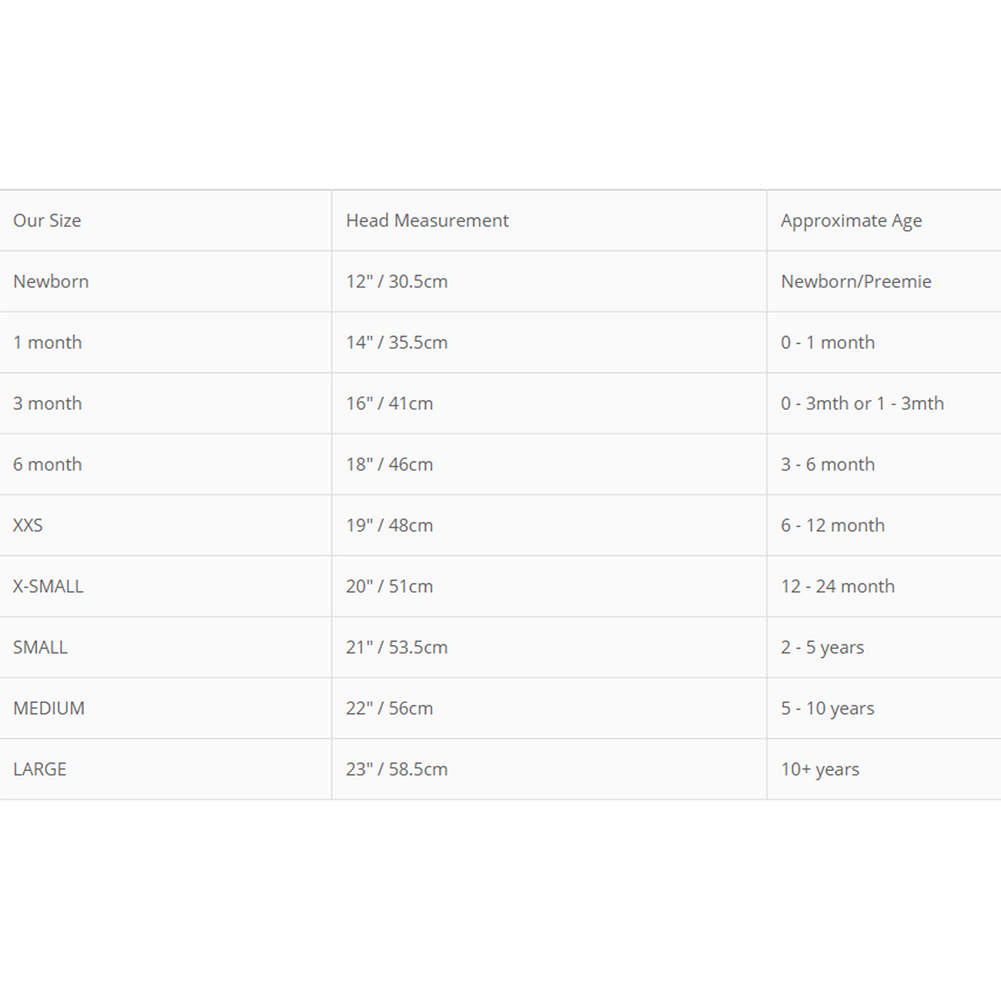This screenshot has height=1001, width=1001.
Task: Click the '6 month' size row label
Action: pyautogui.click(x=47, y=465)
